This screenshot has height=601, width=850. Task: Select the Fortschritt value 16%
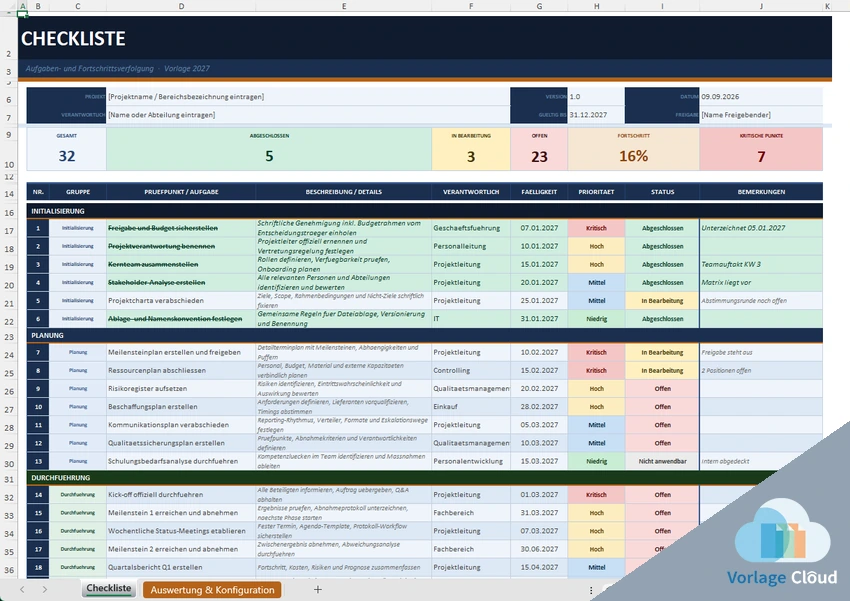coord(634,156)
